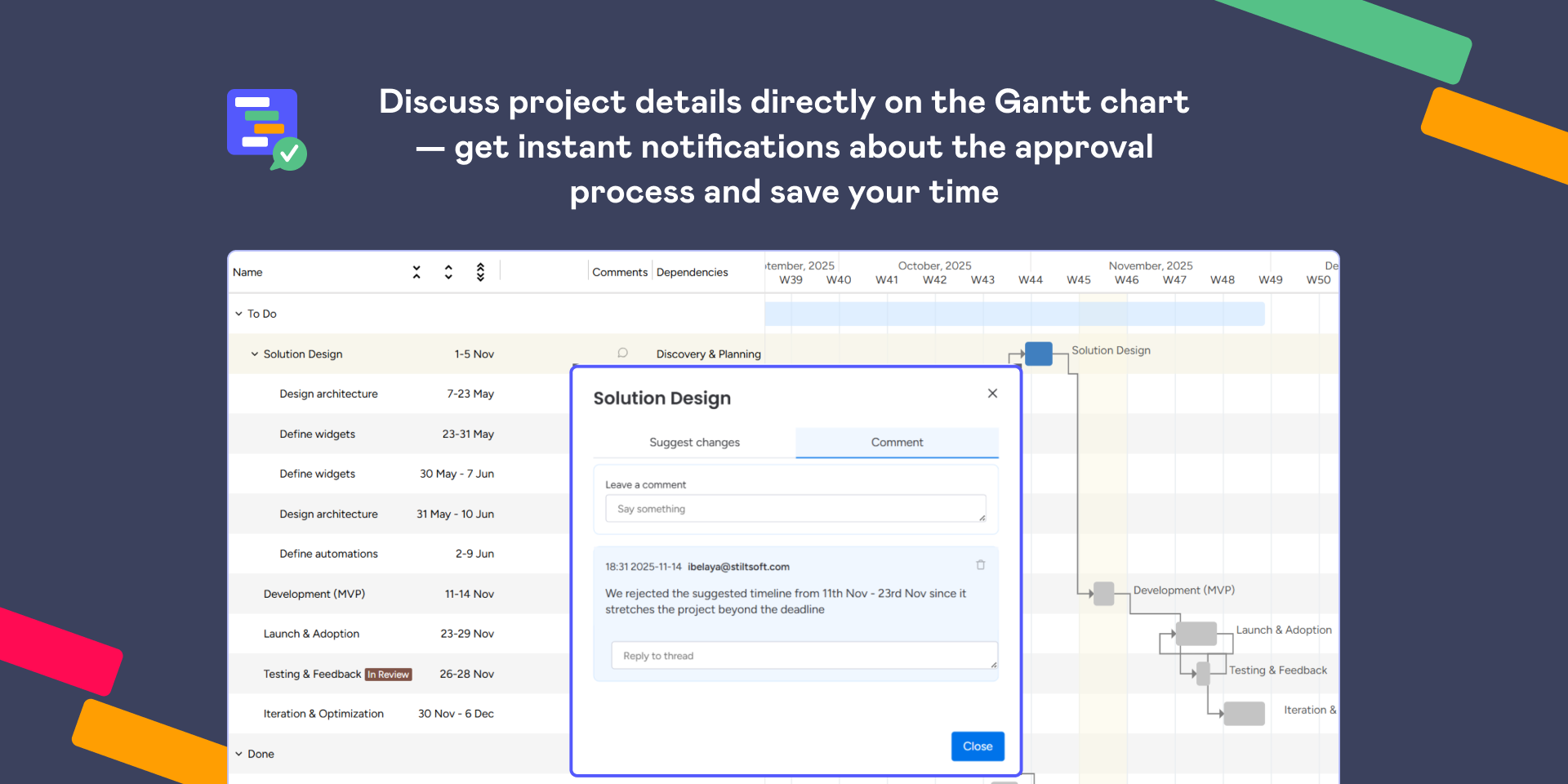
Task: Click the Development (MVP) Gantt bar
Action: click(x=1103, y=594)
